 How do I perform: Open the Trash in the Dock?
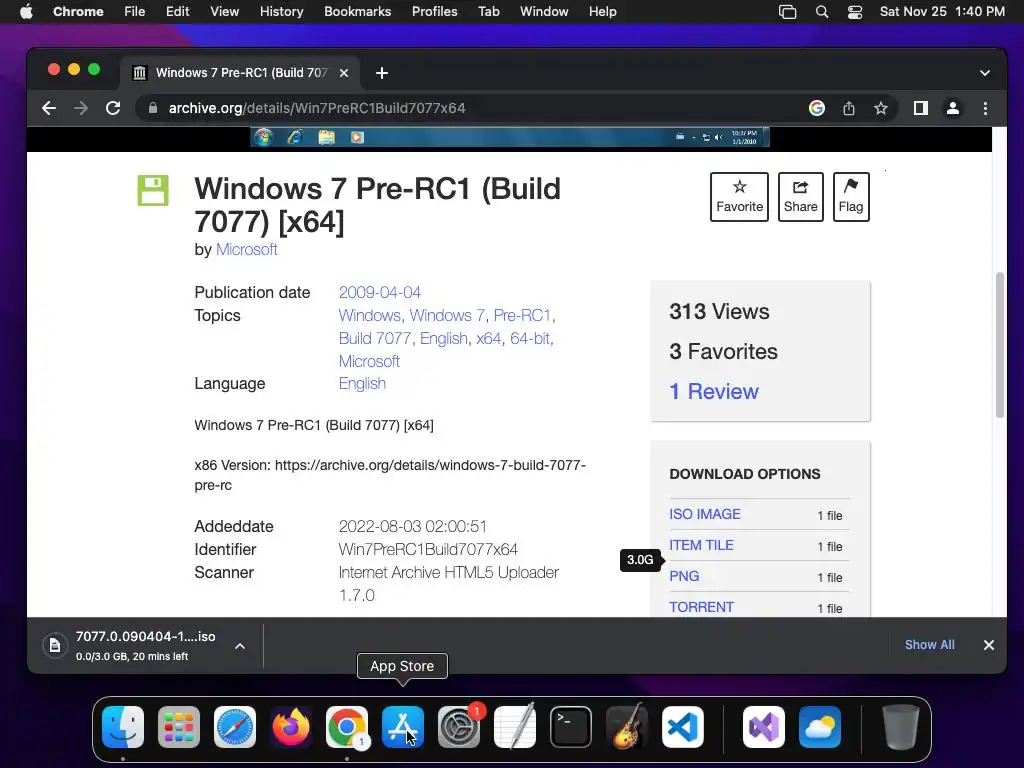click(901, 727)
